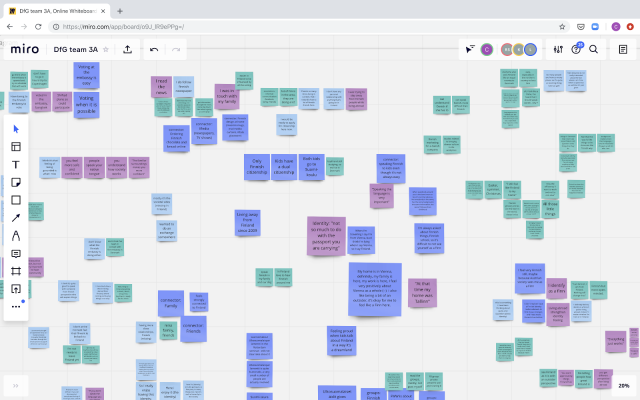Select the Comment tool
This screenshot has height=400, width=640.
click(x=16, y=253)
